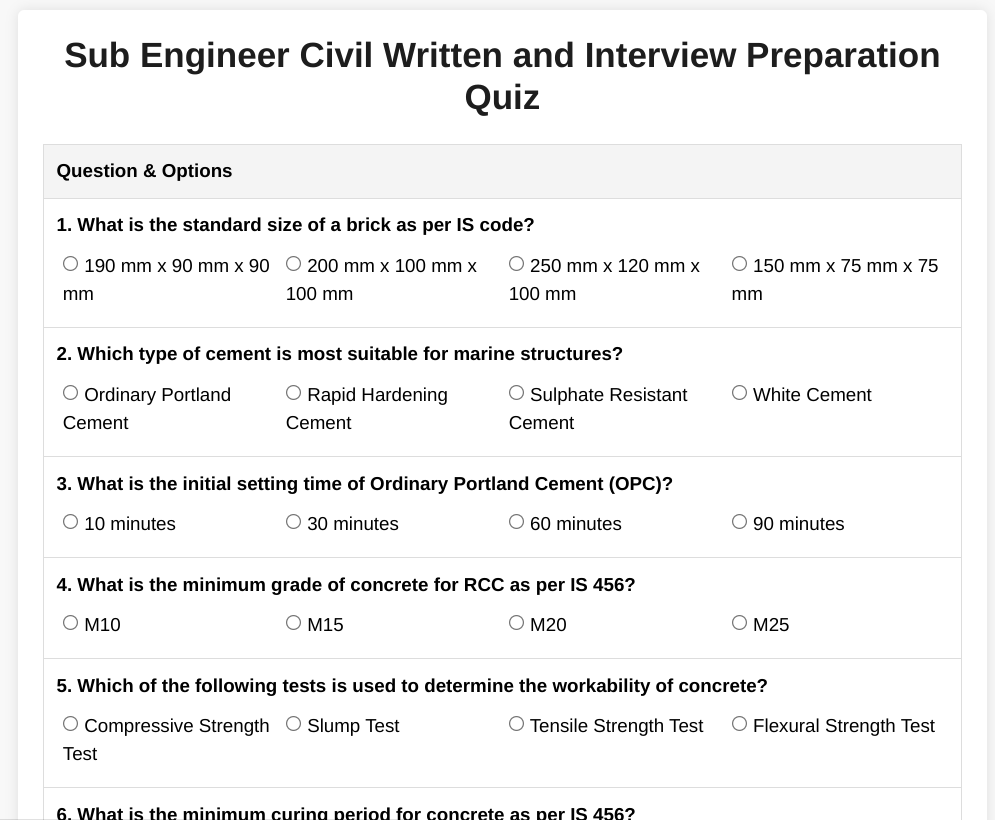Screen dimensions: 995x820
Task: Select the 190 mm x 90 mm x 90 mm option
Action: tap(70, 263)
